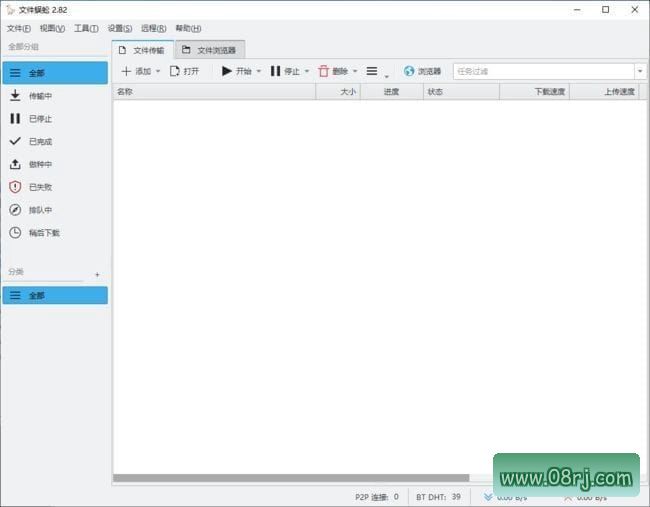
Task: Show the 已失败 failed tasks
Action: [x=55, y=187]
